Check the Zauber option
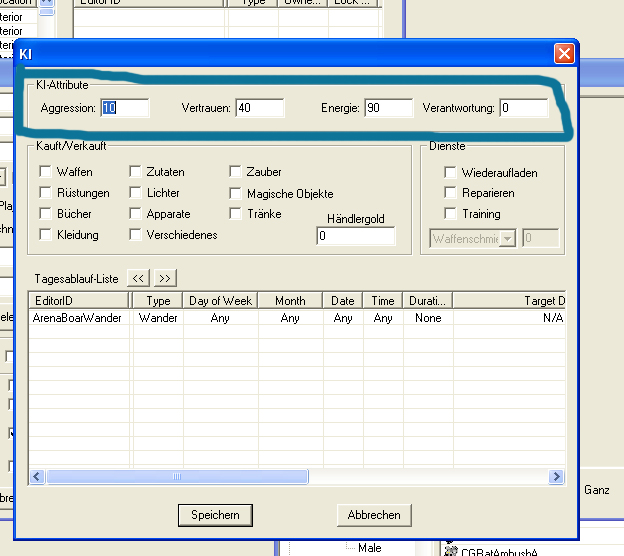This screenshot has width=624, height=556. [x=235, y=173]
